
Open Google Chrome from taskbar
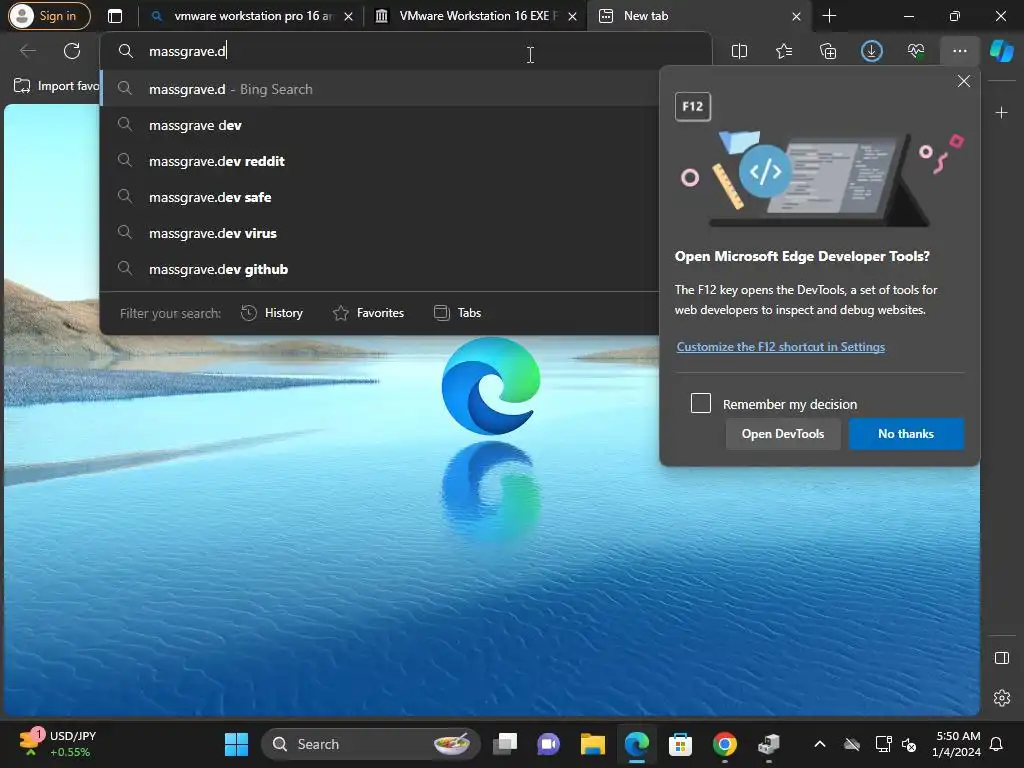[724, 744]
